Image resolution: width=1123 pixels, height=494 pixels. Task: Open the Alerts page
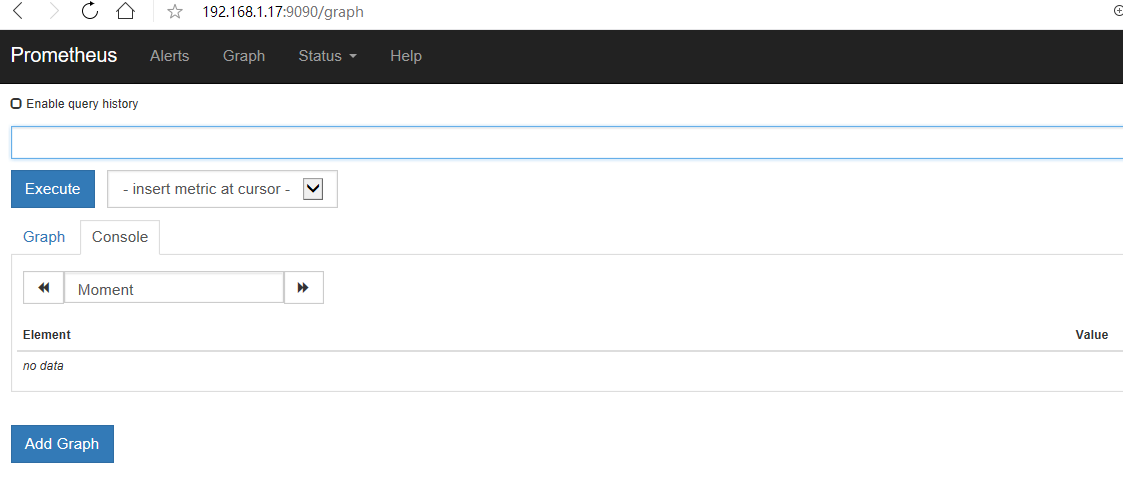click(x=170, y=56)
